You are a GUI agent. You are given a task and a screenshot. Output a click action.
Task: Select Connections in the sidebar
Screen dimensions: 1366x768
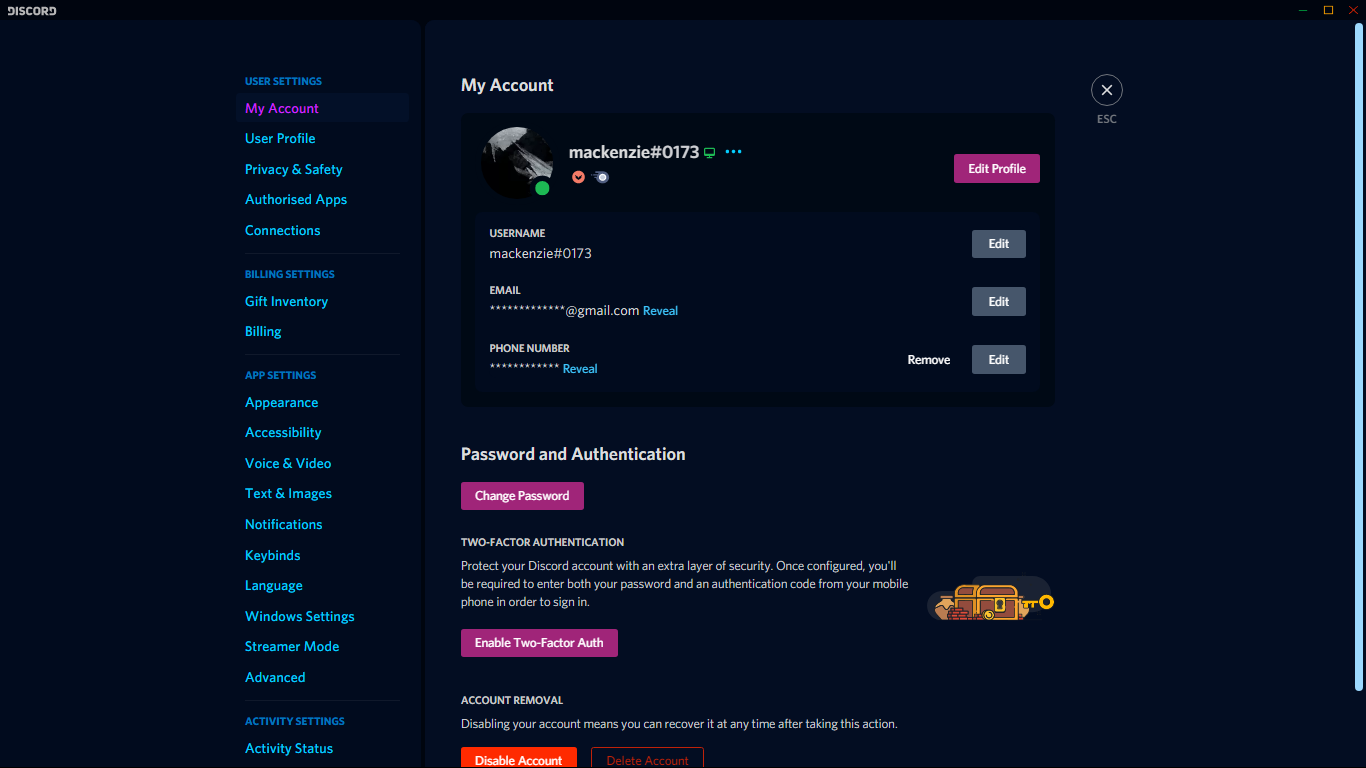pyautogui.click(x=323, y=230)
